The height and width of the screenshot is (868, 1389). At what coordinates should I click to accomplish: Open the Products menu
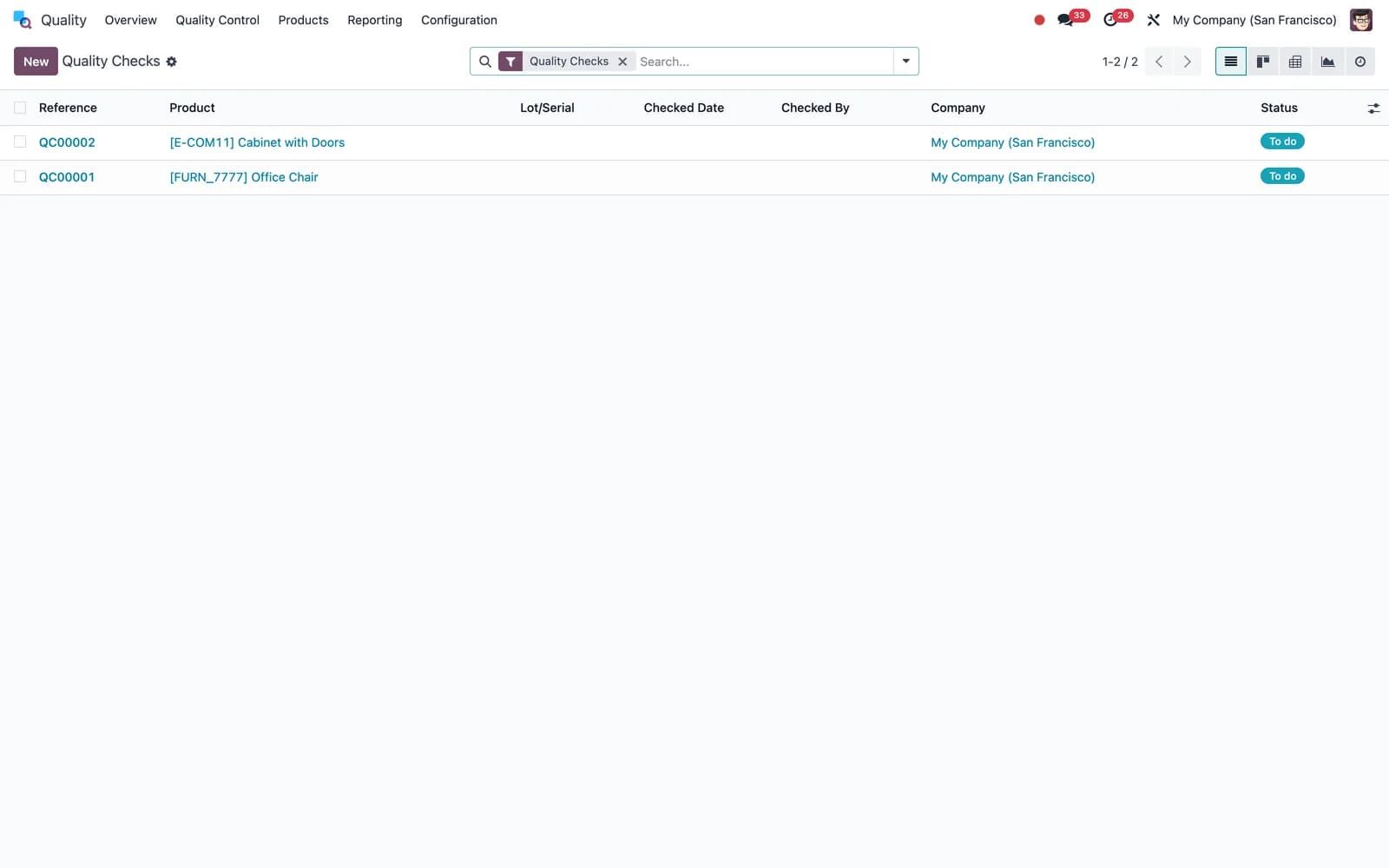point(303,20)
